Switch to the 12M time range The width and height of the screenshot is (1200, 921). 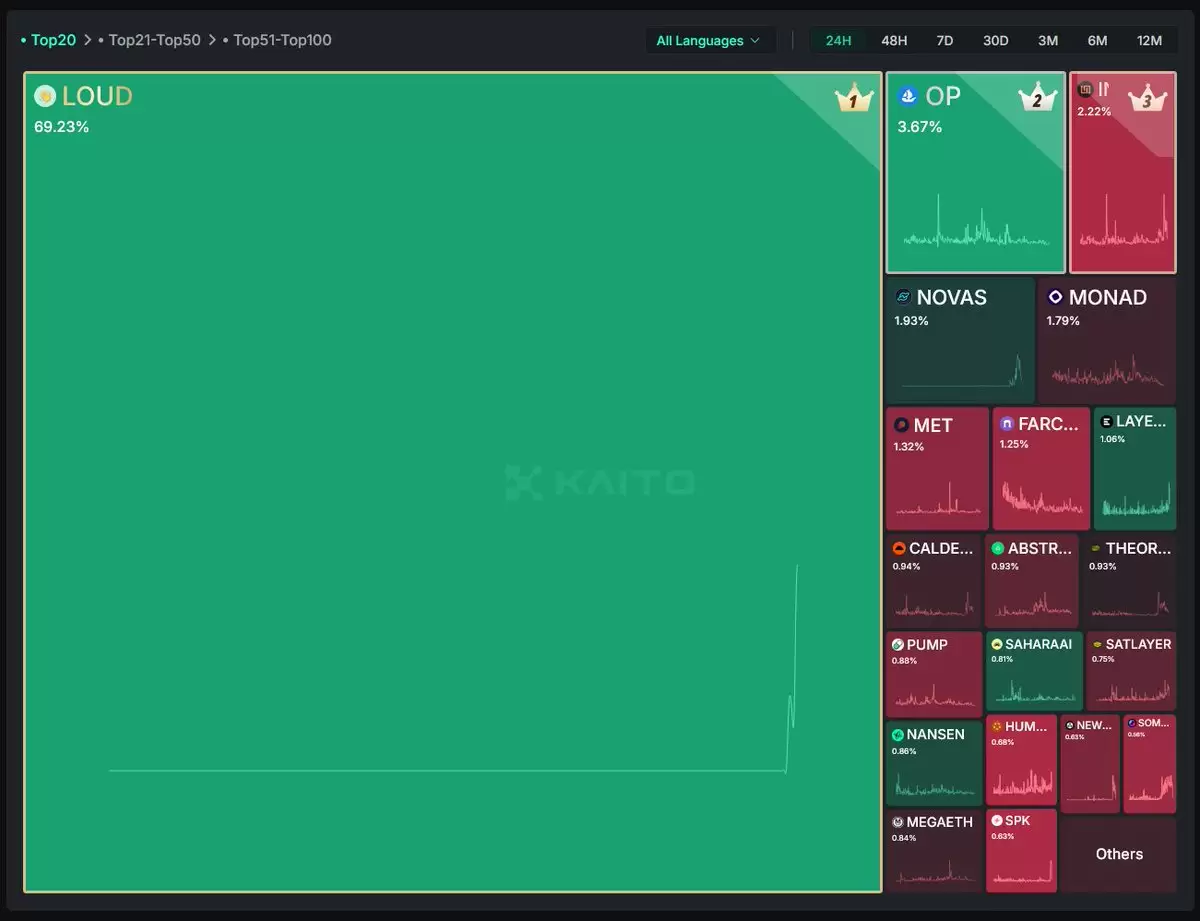(x=1150, y=41)
